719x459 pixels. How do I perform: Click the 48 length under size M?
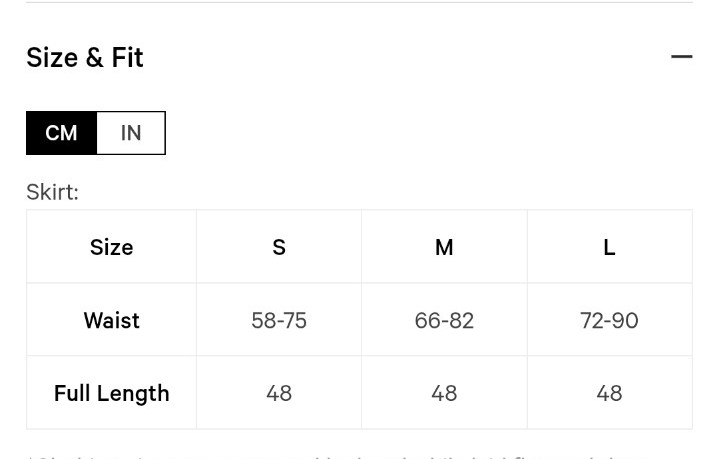tap(444, 393)
